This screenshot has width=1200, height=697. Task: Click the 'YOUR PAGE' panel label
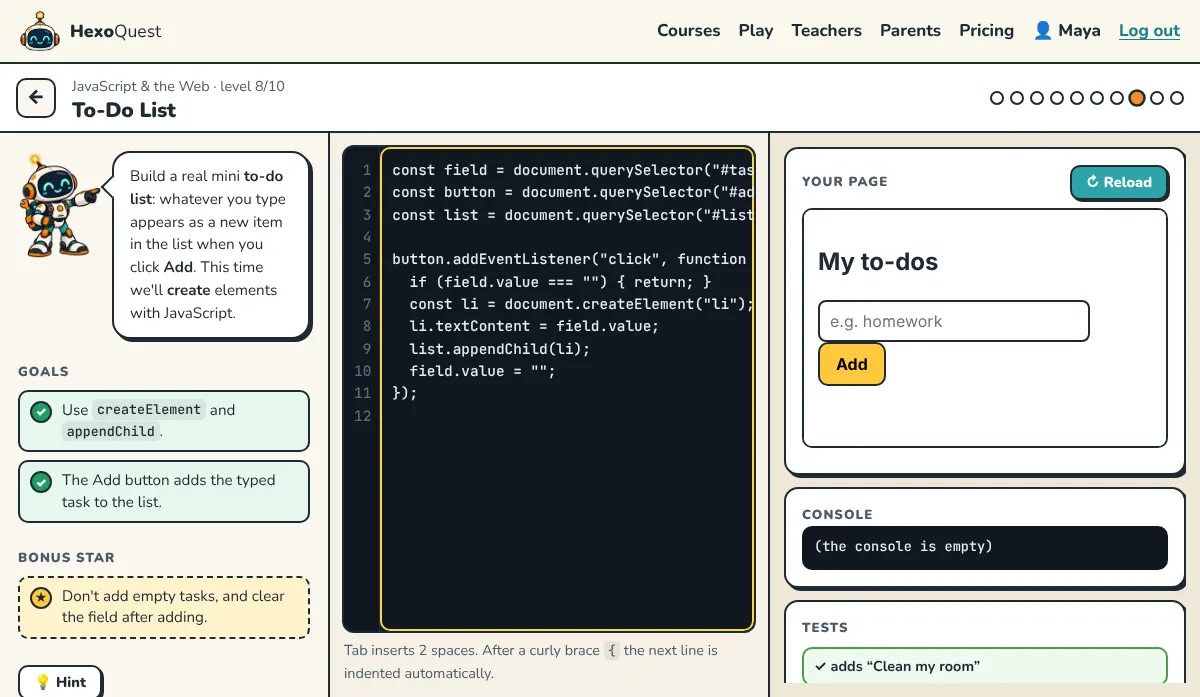(845, 182)
